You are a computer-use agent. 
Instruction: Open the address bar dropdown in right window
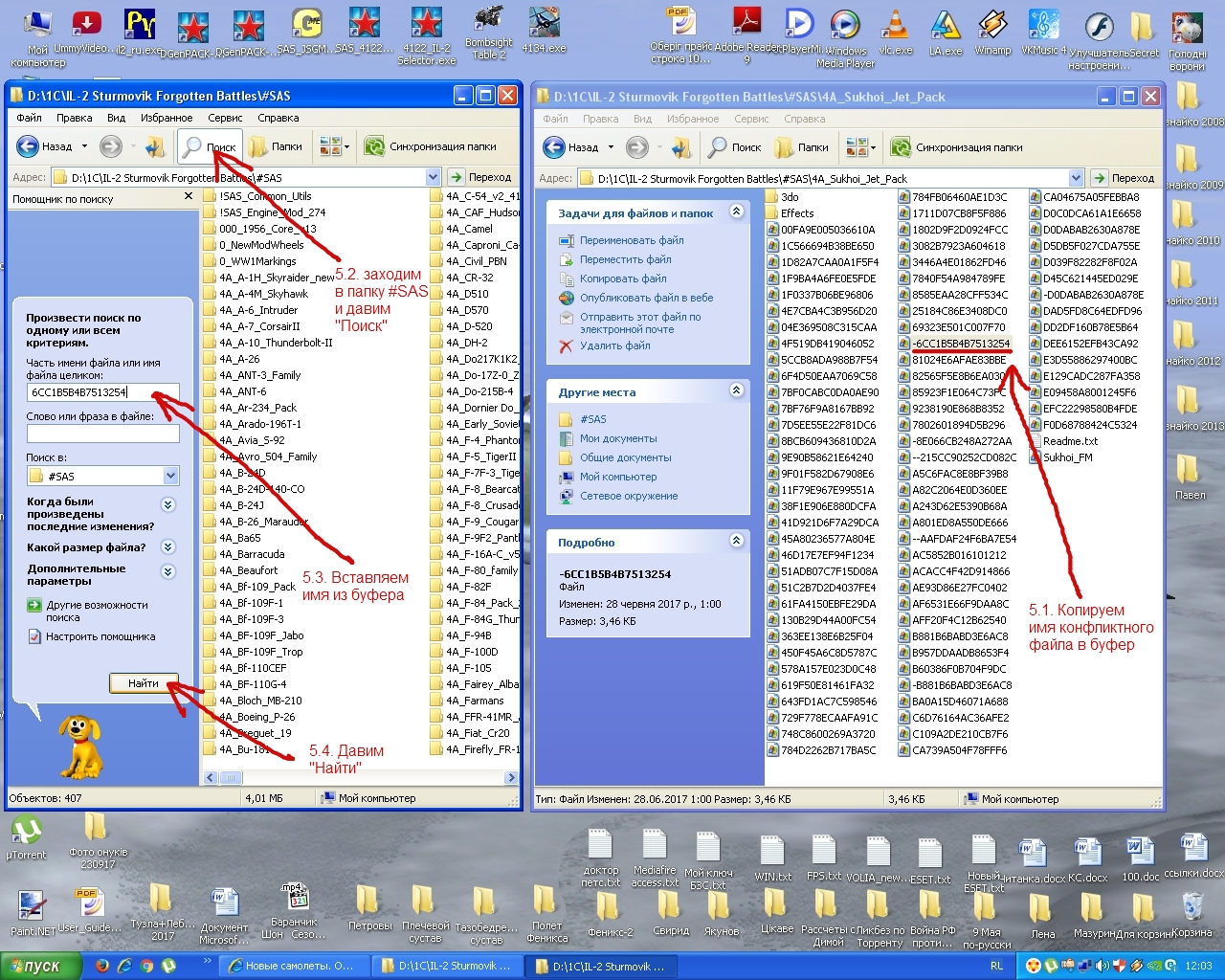click(1077, 178)
